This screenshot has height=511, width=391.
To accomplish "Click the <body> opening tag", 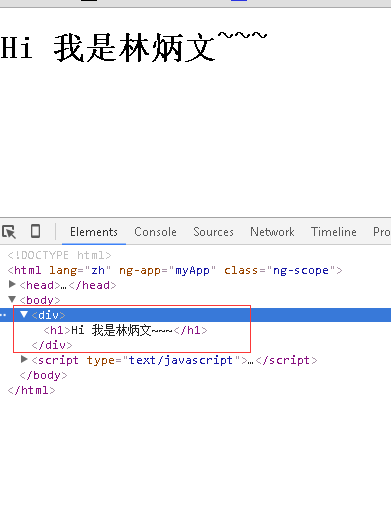I will pos(40,300).
